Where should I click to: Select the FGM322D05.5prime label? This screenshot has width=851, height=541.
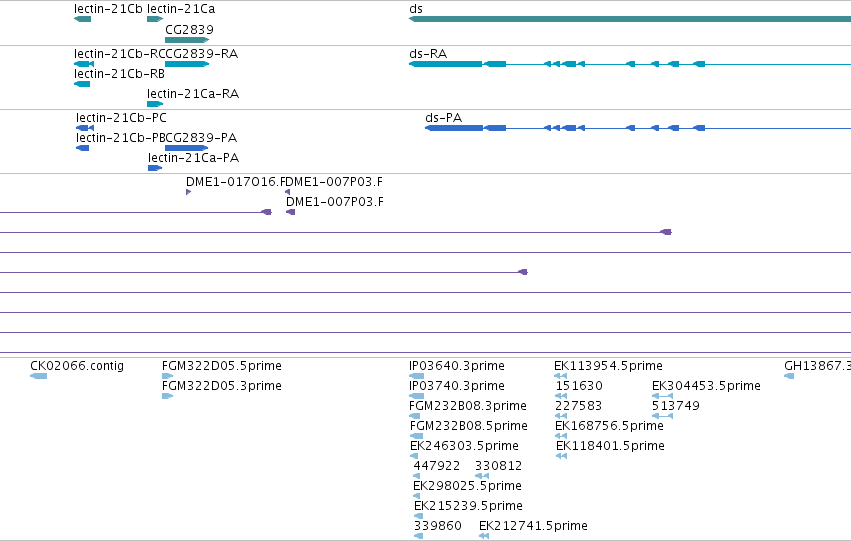[x=221, y=366]
